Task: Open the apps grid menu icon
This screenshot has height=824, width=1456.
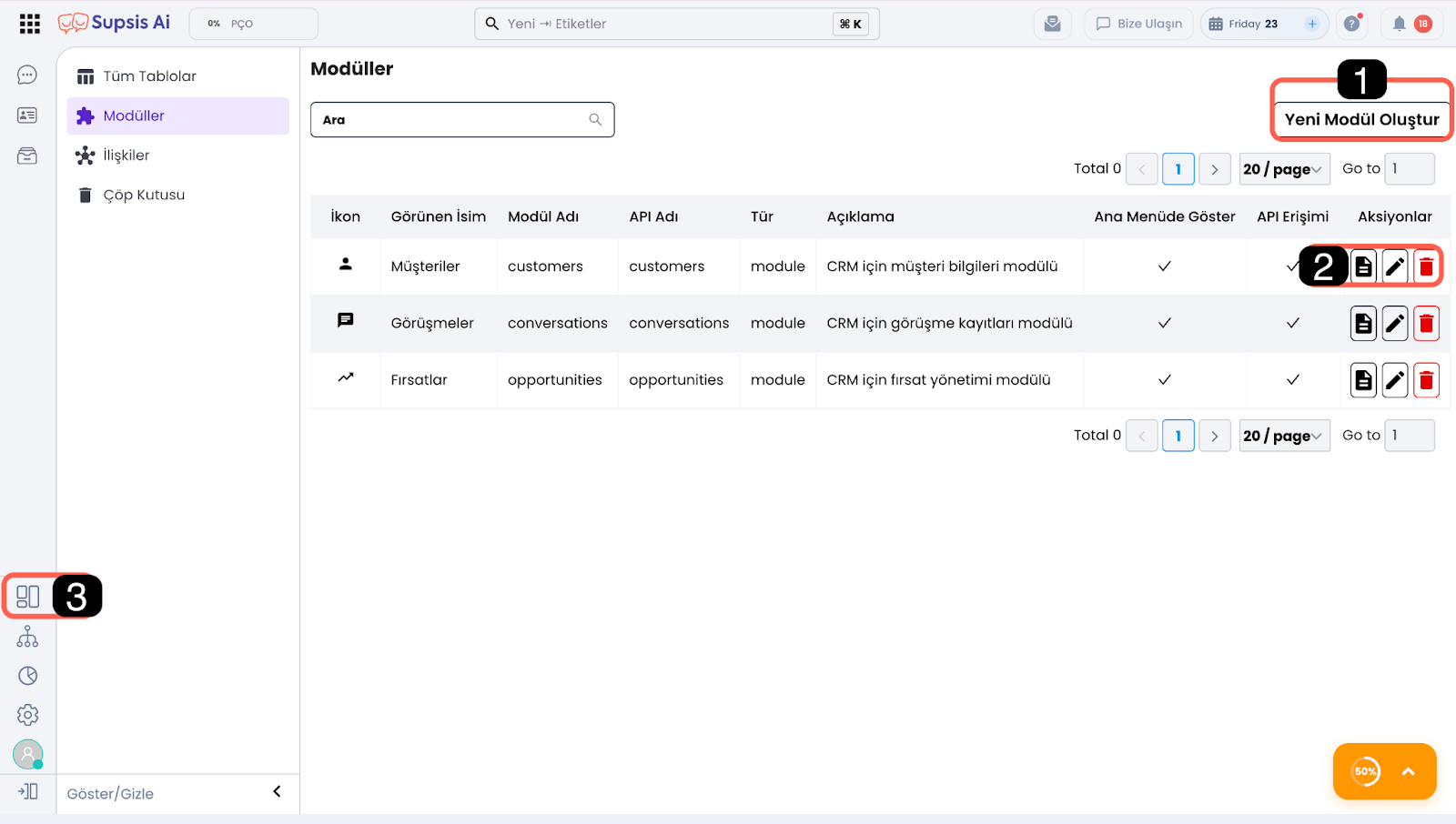Action: point(30,24)
